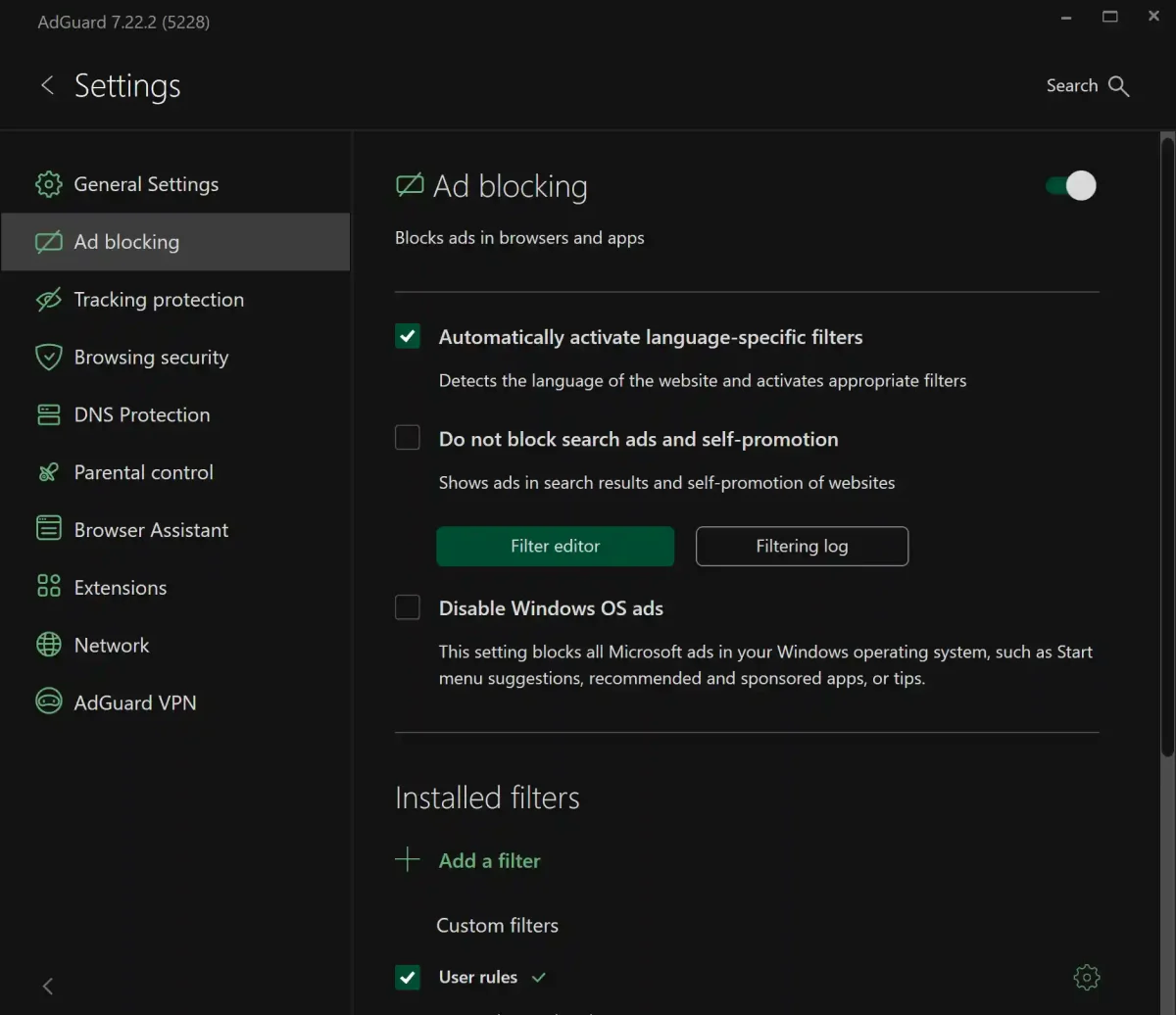Go back using the Settings back arrow
Viewport: 1176px width, 1015px height.
coord(47,86)
